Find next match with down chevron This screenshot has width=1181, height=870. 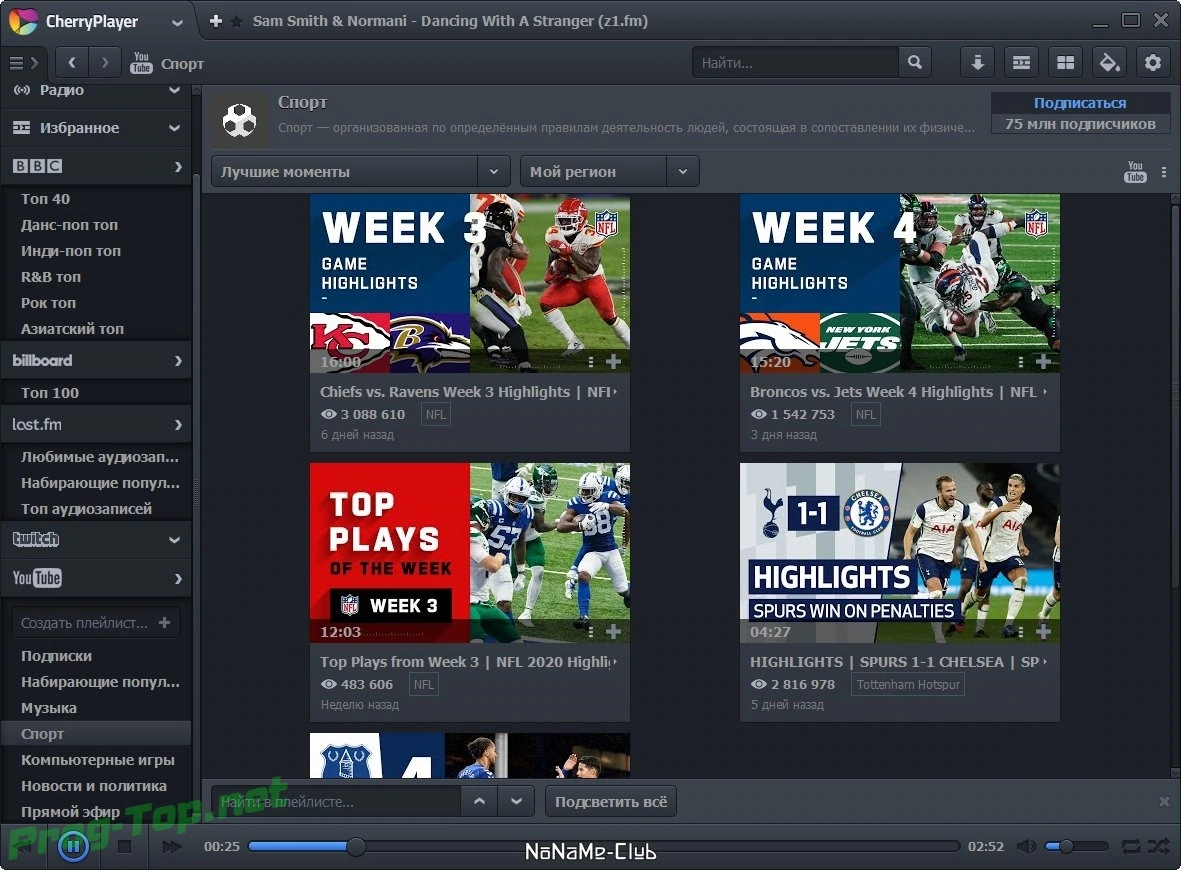pyautogui.click(x=516, y=801)
